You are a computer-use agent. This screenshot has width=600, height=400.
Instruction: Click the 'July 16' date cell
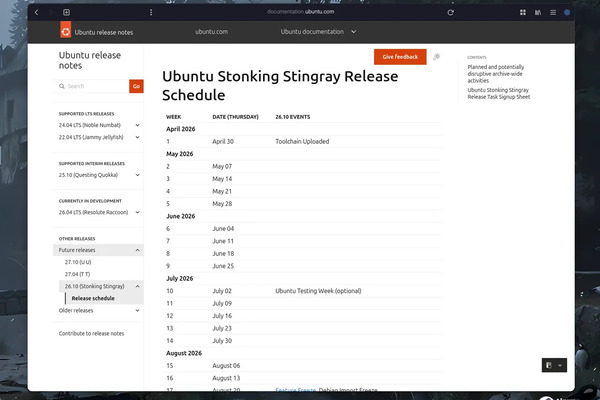(x=222, y=316)
